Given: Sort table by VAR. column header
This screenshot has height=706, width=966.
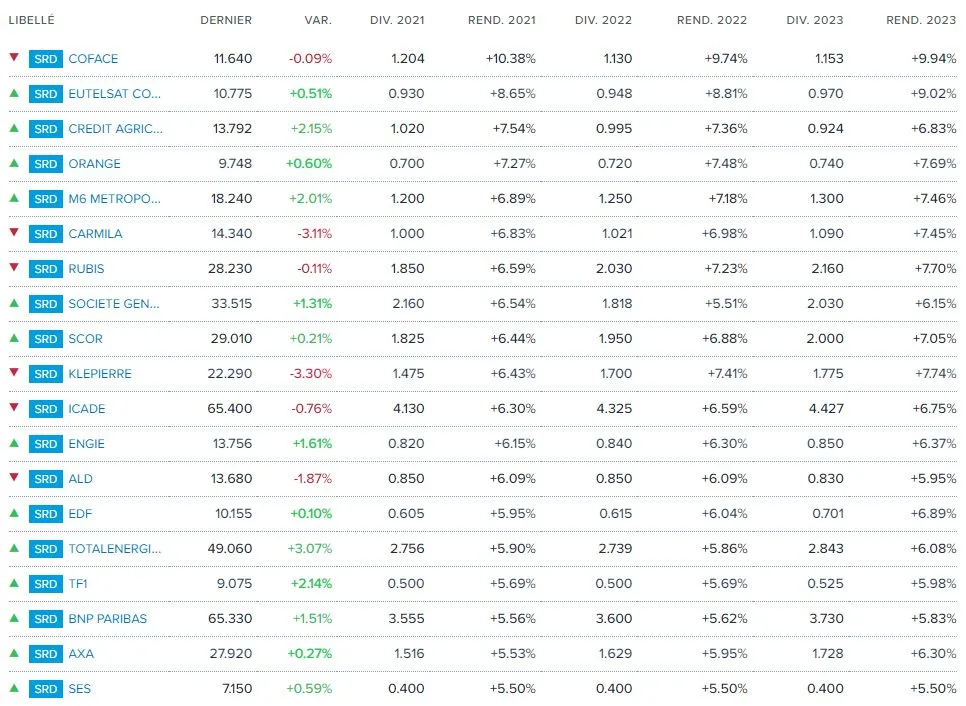Looking at the screenshot, I should (318, 20).
